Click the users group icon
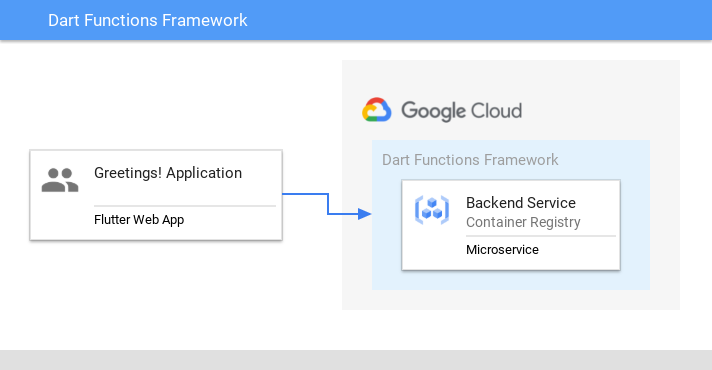The height and width of the screenshot is (370, 712). click(60, 180)
